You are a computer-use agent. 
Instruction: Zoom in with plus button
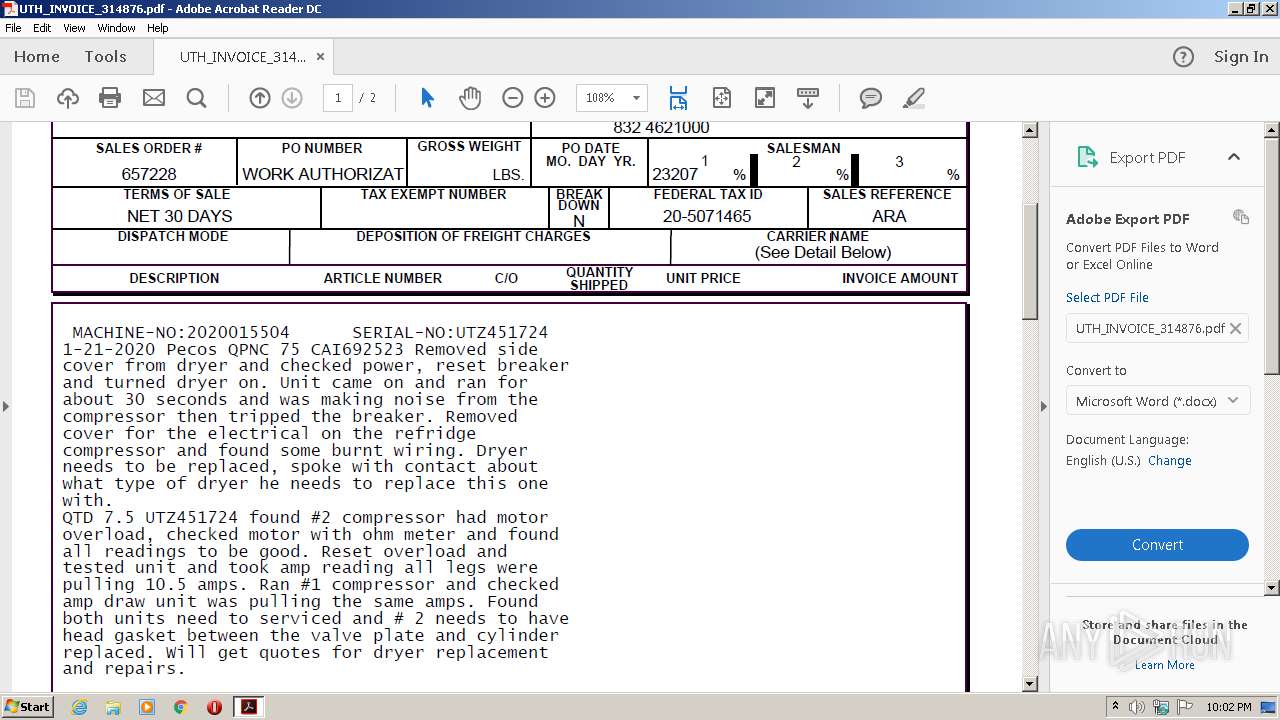click(x=545, y=98)
